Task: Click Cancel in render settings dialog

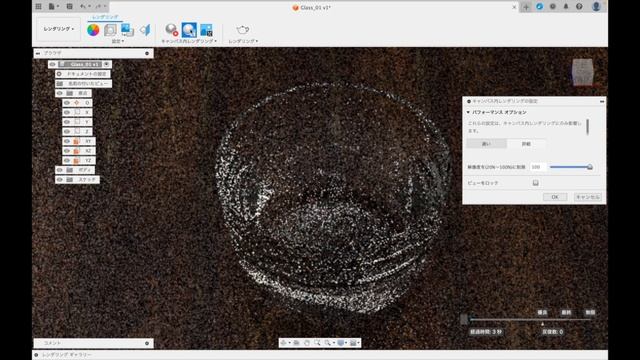Action: click(587, 197)
